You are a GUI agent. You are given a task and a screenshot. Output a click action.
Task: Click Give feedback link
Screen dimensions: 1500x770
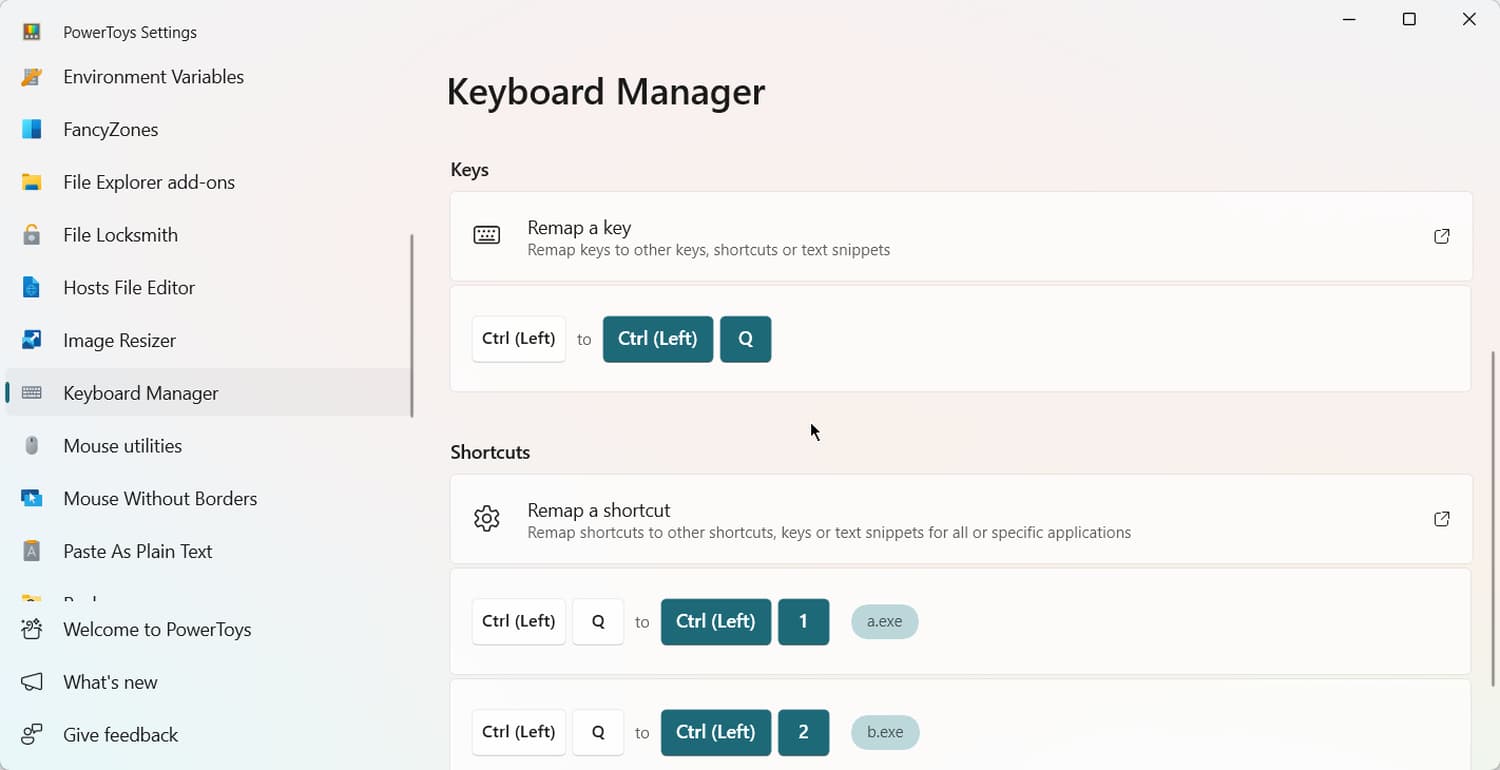point(120,735)
